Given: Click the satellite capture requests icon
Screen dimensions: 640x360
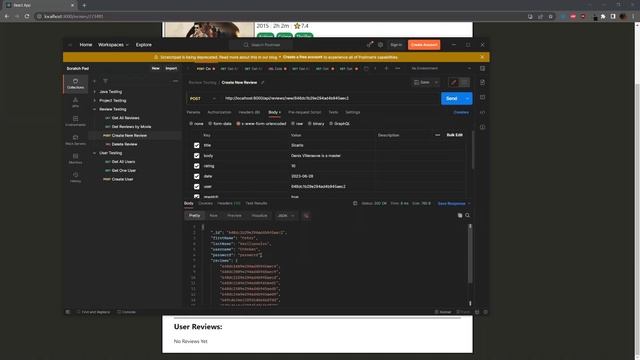Looking at the screenshot, I should 370,45.
